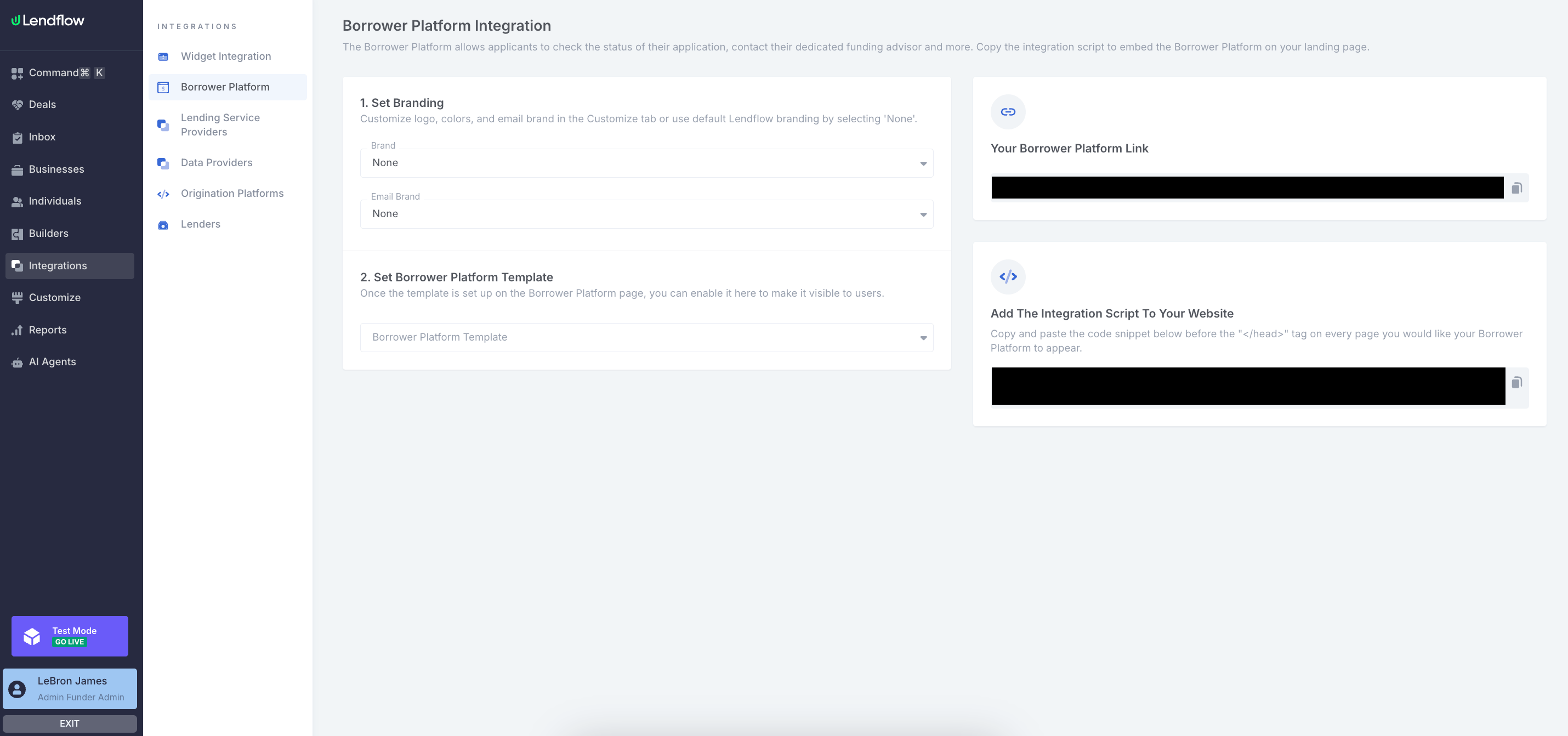1568x736 pixels.
Task: Go to Integrations in main sidebar
Action: (70, 266)
